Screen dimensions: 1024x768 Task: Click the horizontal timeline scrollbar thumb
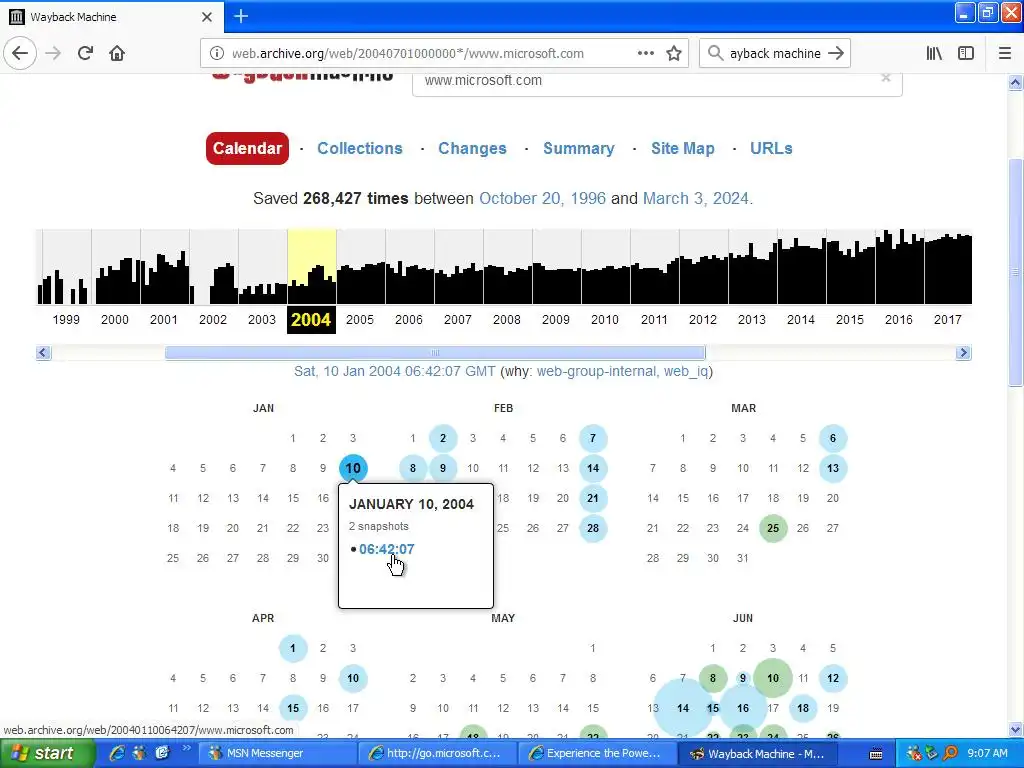435,353
